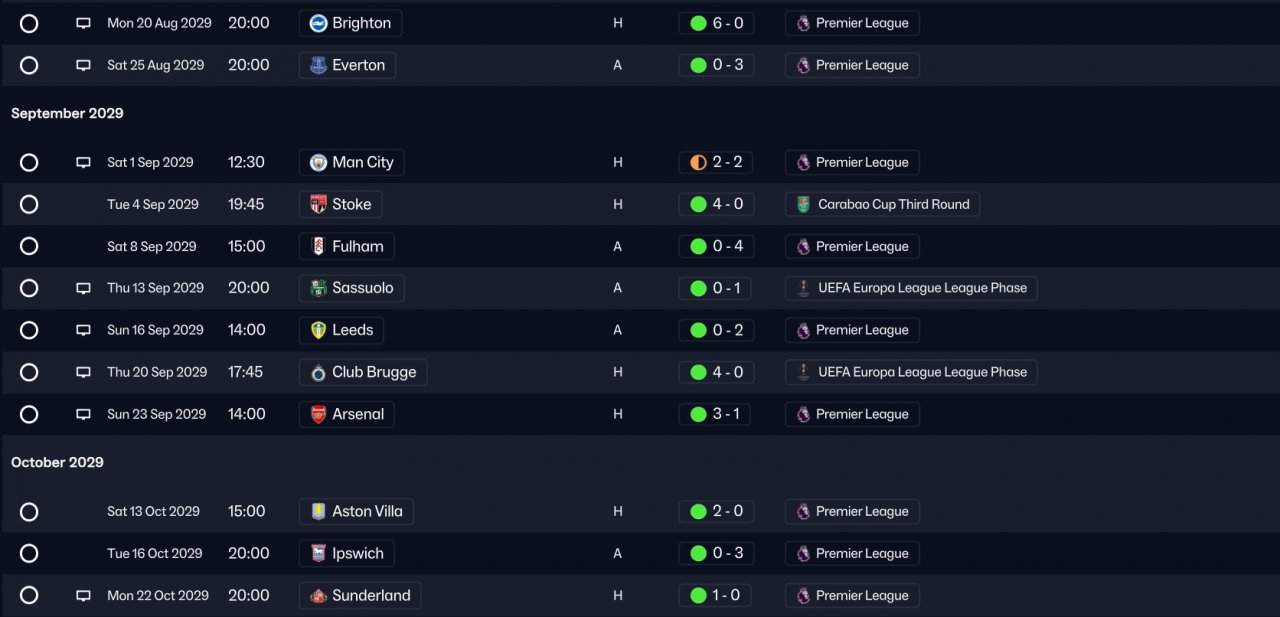
Task: Click the October 2029 month header
Action: [57, 462]
